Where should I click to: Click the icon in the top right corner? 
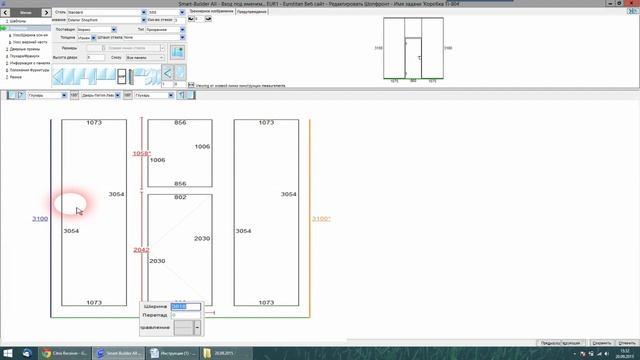pyautogui.click(x=633, y=11)
